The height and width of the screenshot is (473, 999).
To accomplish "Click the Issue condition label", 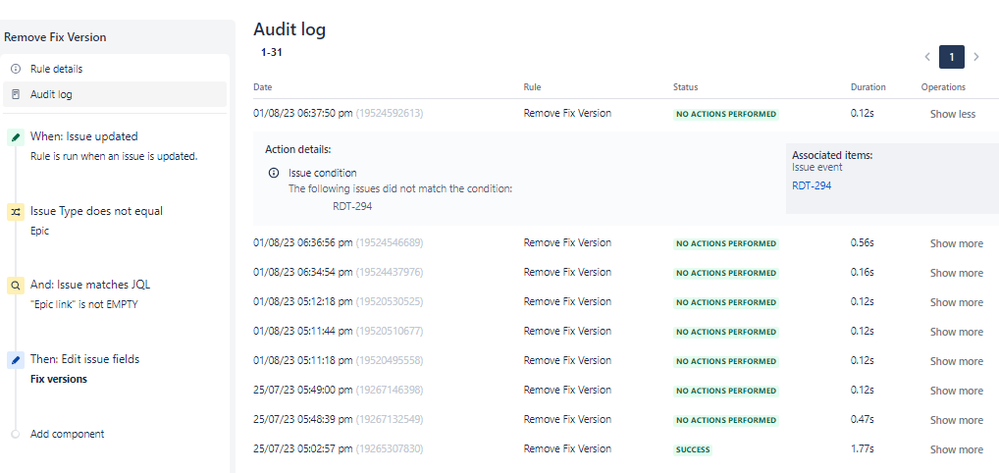I will 322,173.
